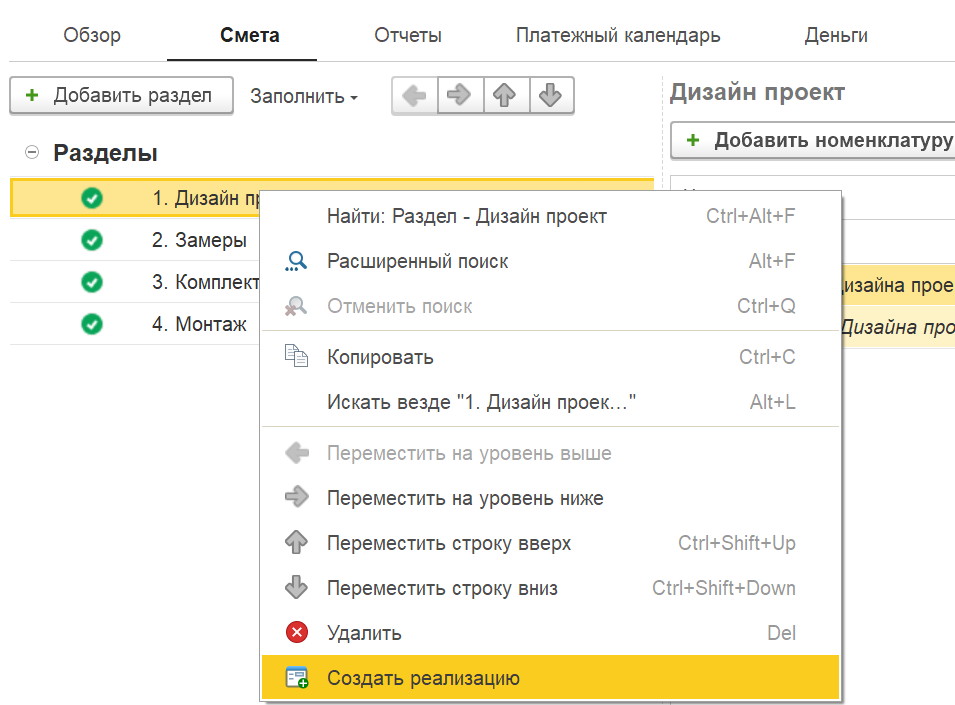Screen dimensions: 955x705
Task: Go to the Деньги tab
Action: tap(836, 35)
